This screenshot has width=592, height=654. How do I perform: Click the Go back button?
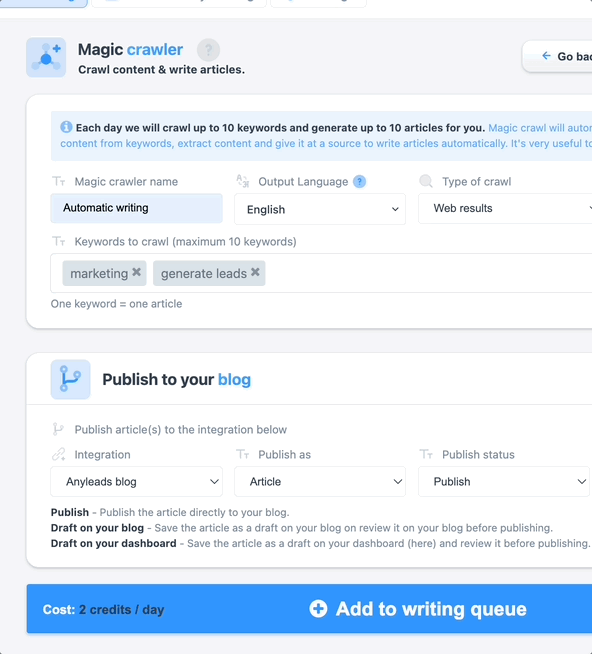(x=557, y=56)
